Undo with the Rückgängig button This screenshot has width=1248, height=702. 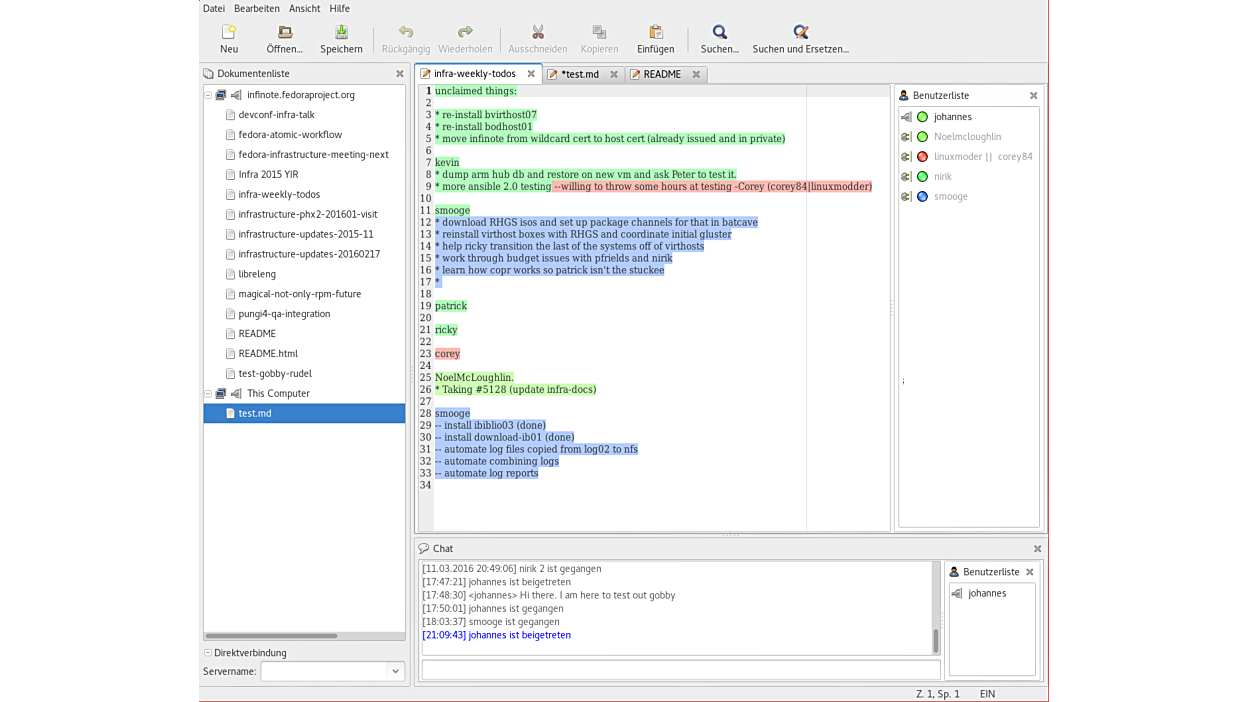click(x=405, y=39)
